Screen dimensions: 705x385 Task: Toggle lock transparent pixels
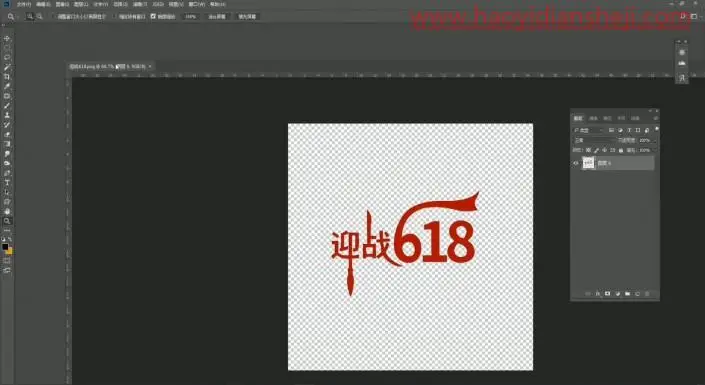588,150
